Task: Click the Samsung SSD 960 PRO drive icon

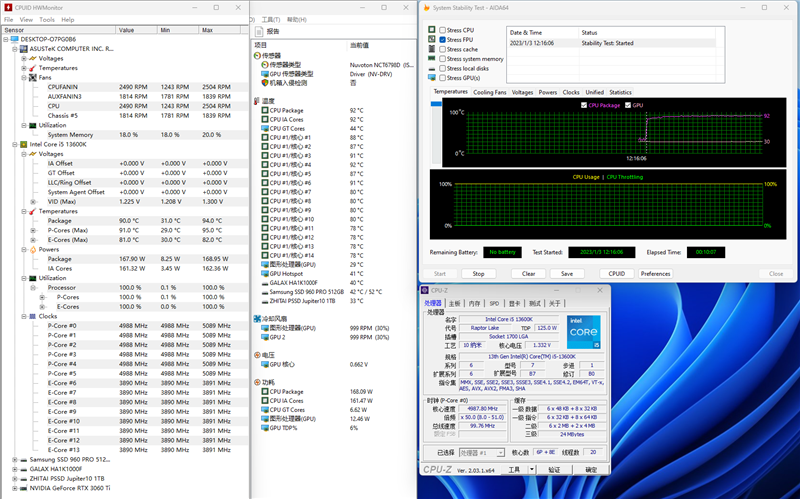Action: click(24, 460)
